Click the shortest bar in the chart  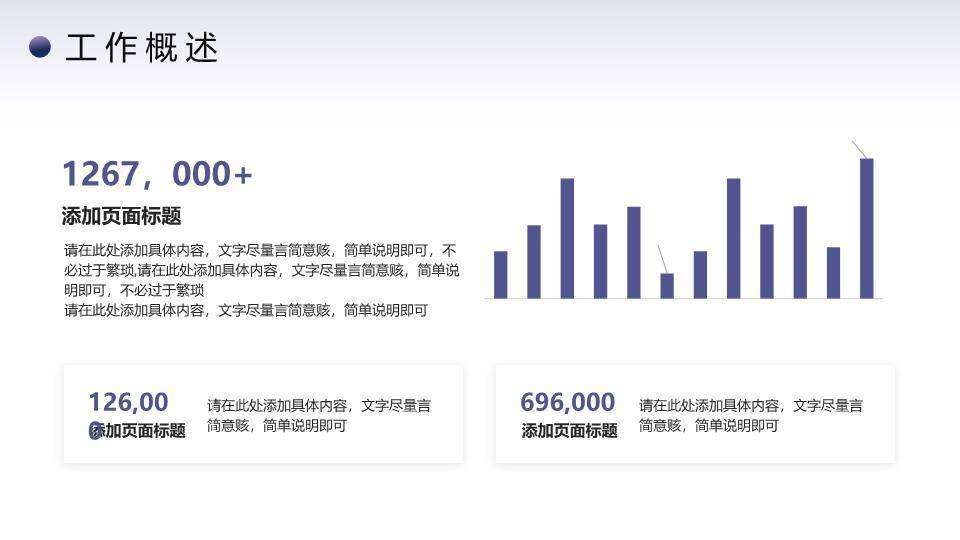coord(667,285)
